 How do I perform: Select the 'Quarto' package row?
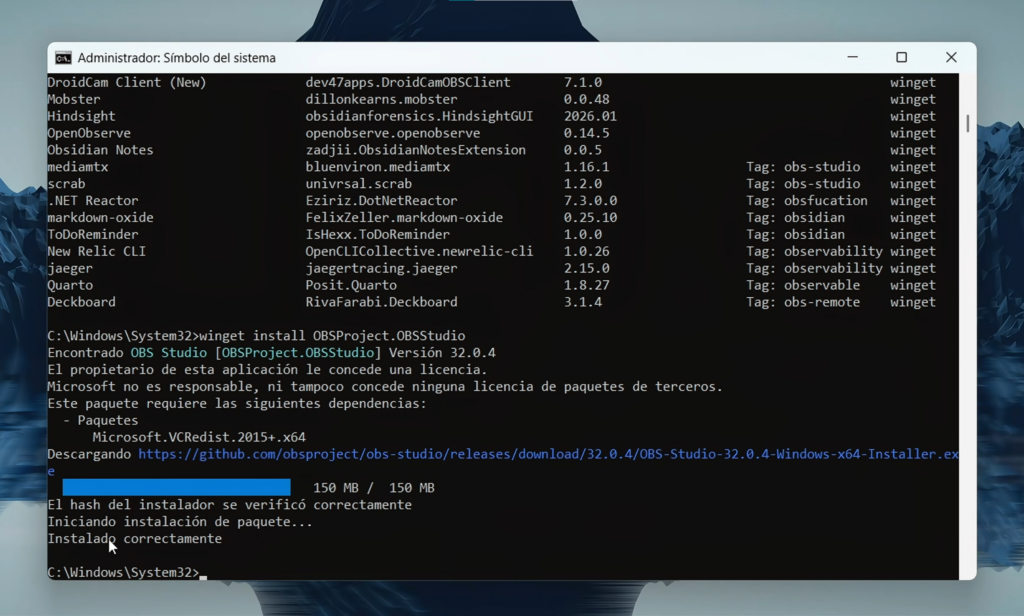(x=70, y=285)
